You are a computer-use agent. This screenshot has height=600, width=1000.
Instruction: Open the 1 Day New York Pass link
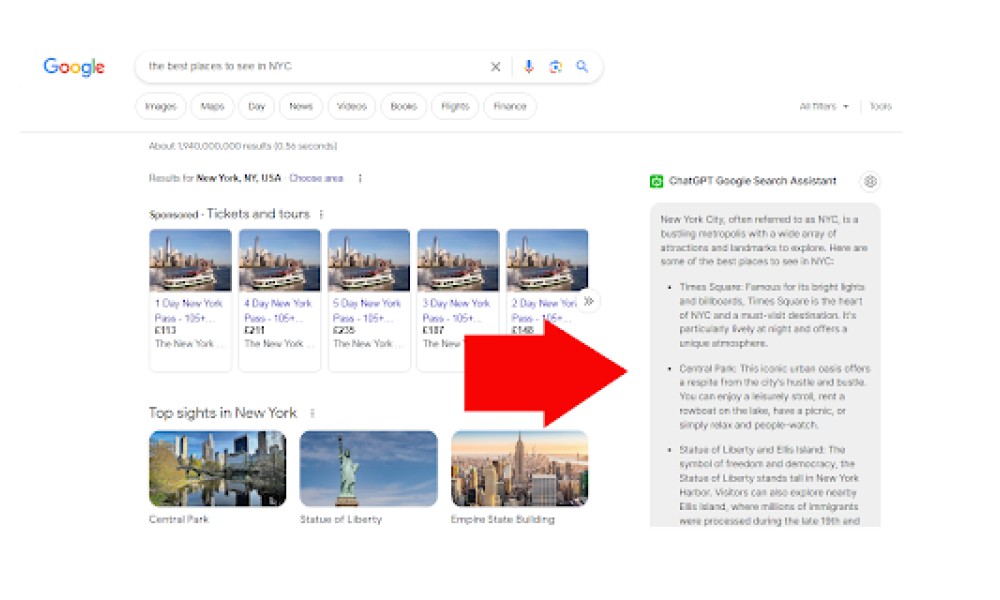tap(189, 311)
